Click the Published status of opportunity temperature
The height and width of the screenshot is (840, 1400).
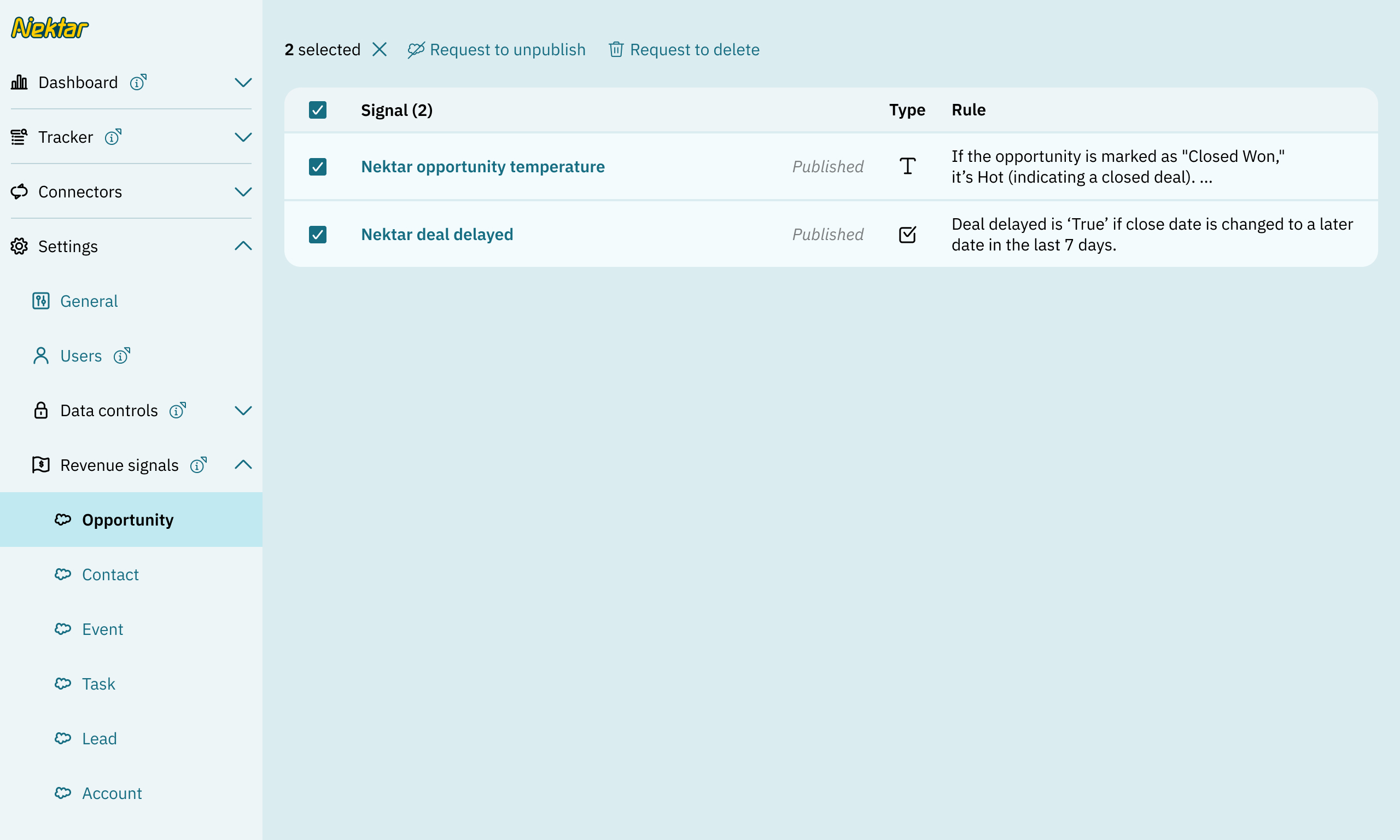pos(828,166)
